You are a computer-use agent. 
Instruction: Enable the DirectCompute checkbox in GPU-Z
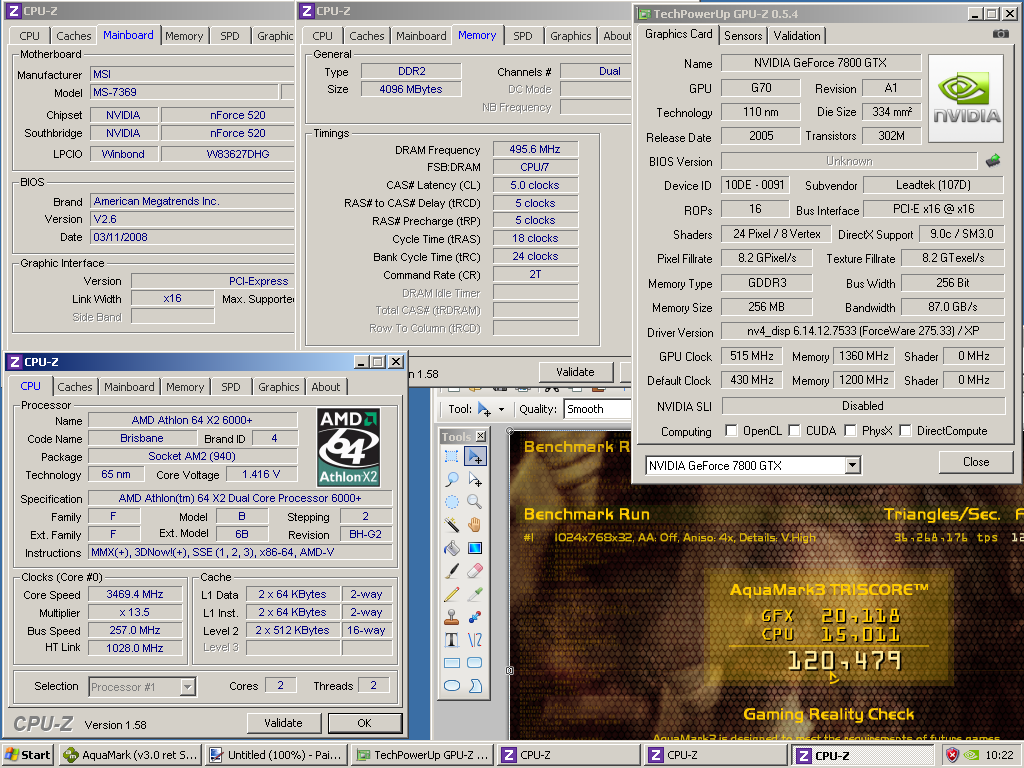(x=905, y=430)
